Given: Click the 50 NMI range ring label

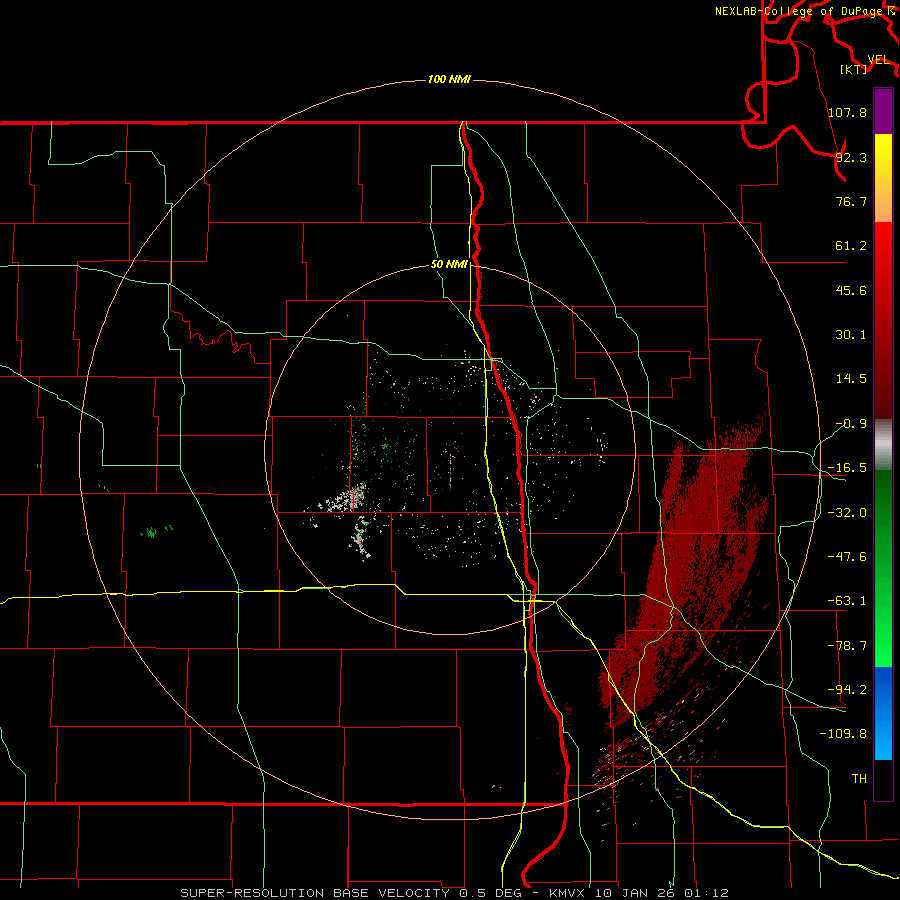Looking at the screenshot, I should (449, 264).
